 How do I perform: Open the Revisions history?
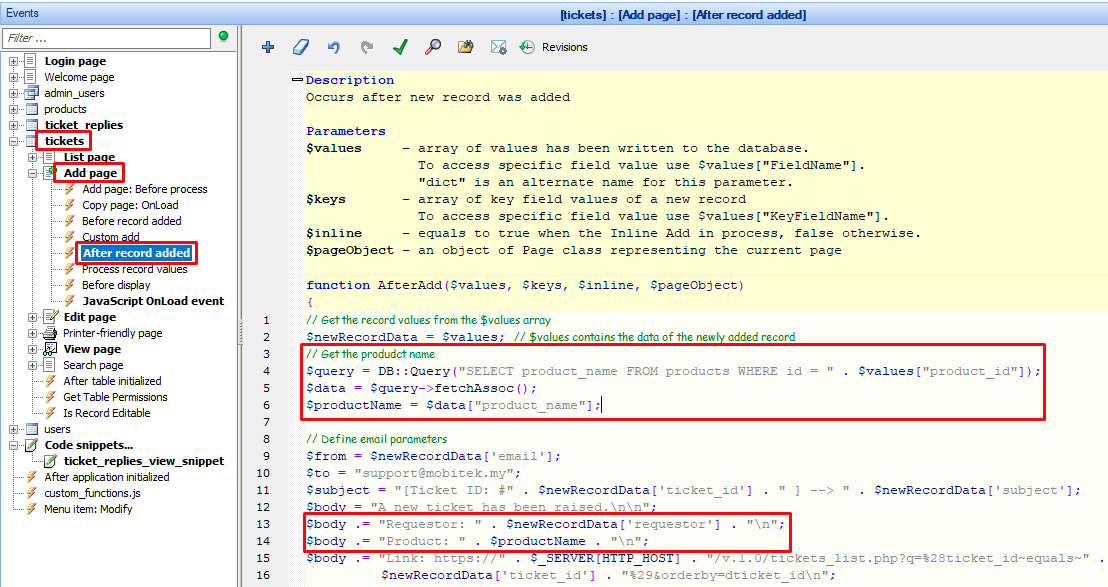[x=554, y=47]
